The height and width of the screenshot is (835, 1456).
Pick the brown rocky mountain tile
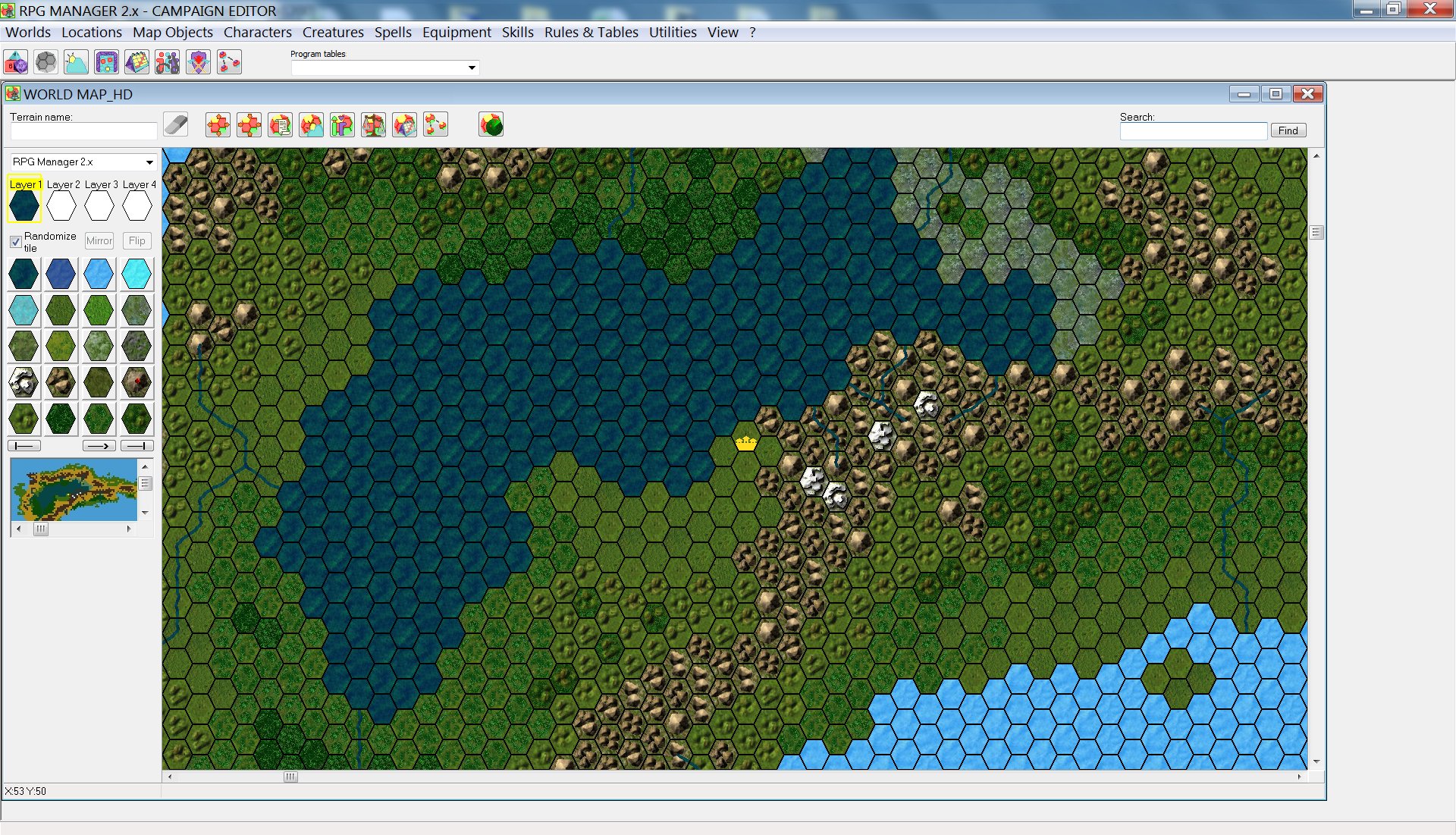[x=61, y=382]
